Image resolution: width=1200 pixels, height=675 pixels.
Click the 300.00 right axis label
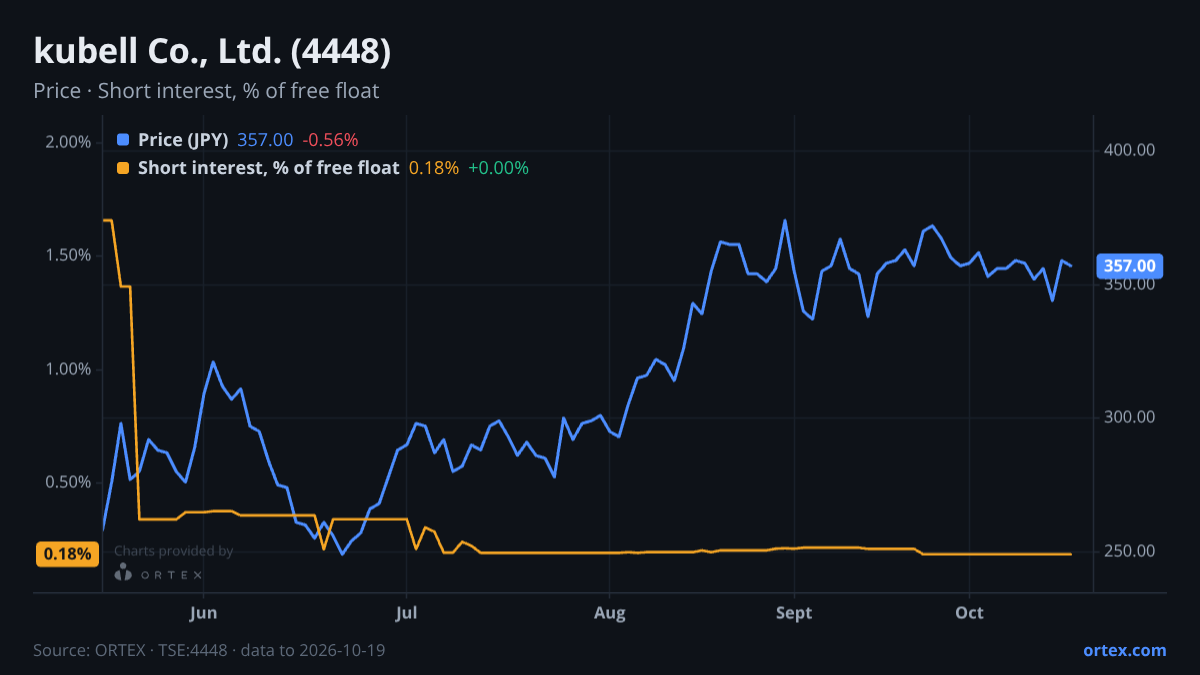click(x=1130, y=417)
